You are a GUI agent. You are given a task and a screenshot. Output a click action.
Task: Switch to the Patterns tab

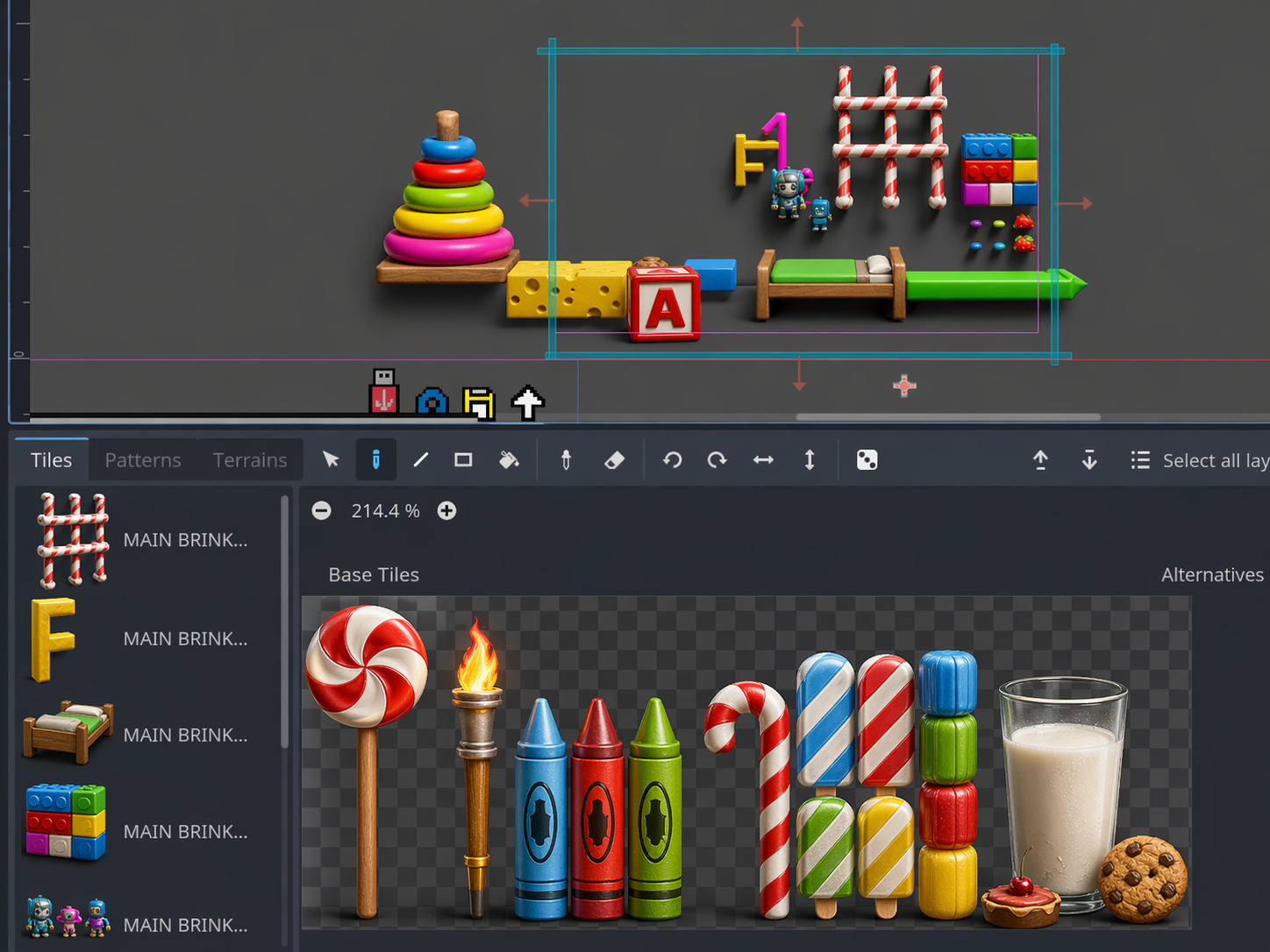(x=143, y=460)
